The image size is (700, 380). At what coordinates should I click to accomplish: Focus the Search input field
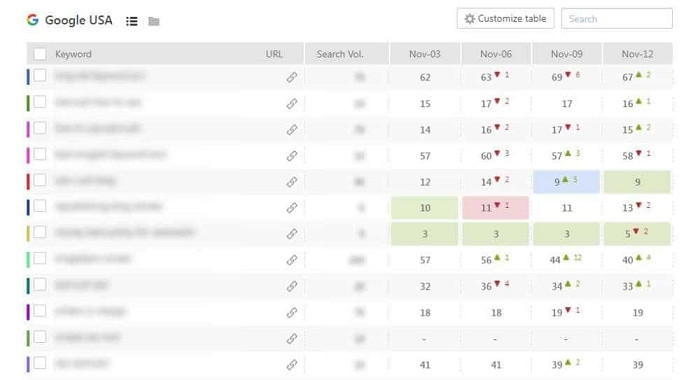[x=617, y=19]
